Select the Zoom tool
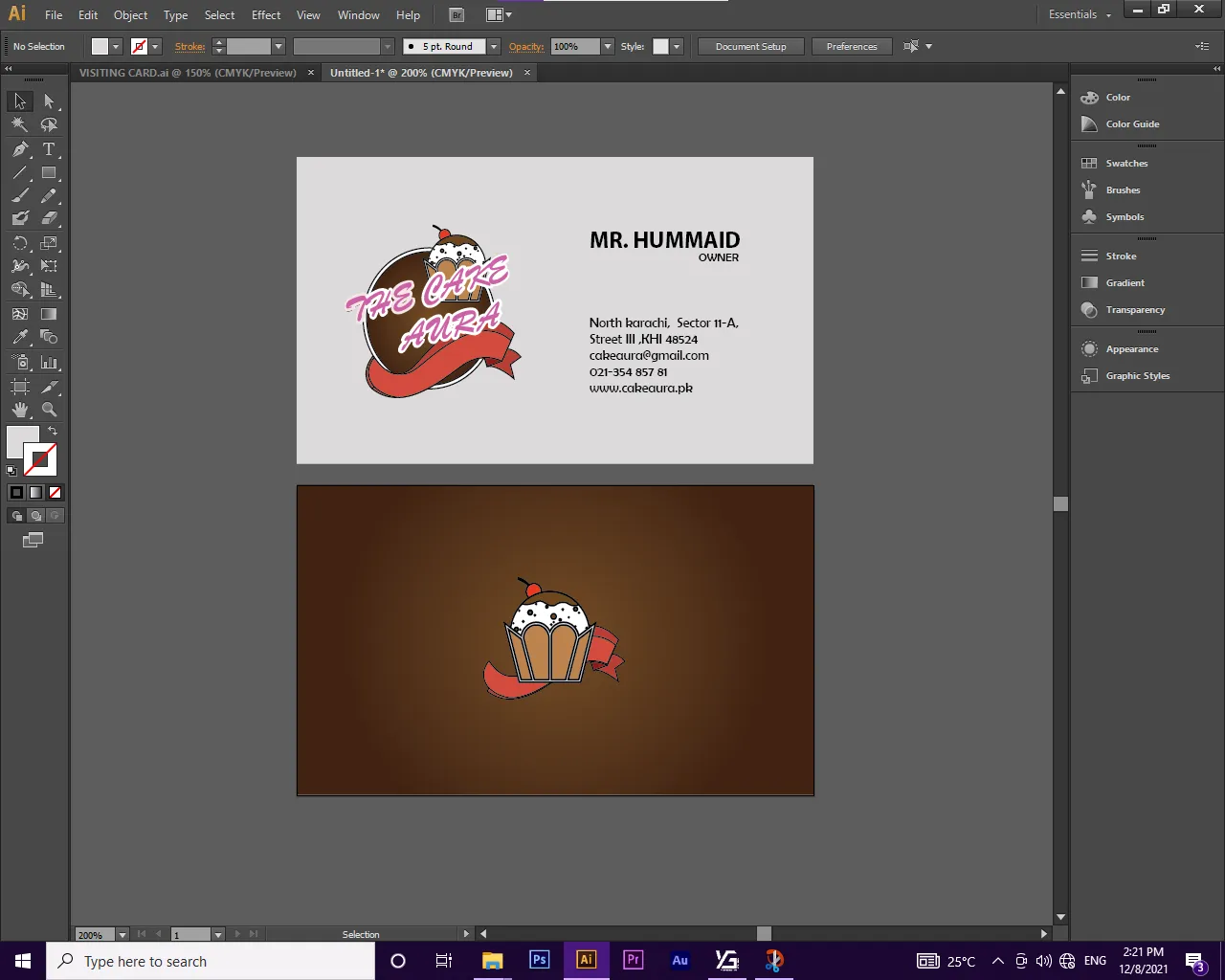Image resolution: width=1225 pixels, height=980 pixels. (x=49, y=410)
